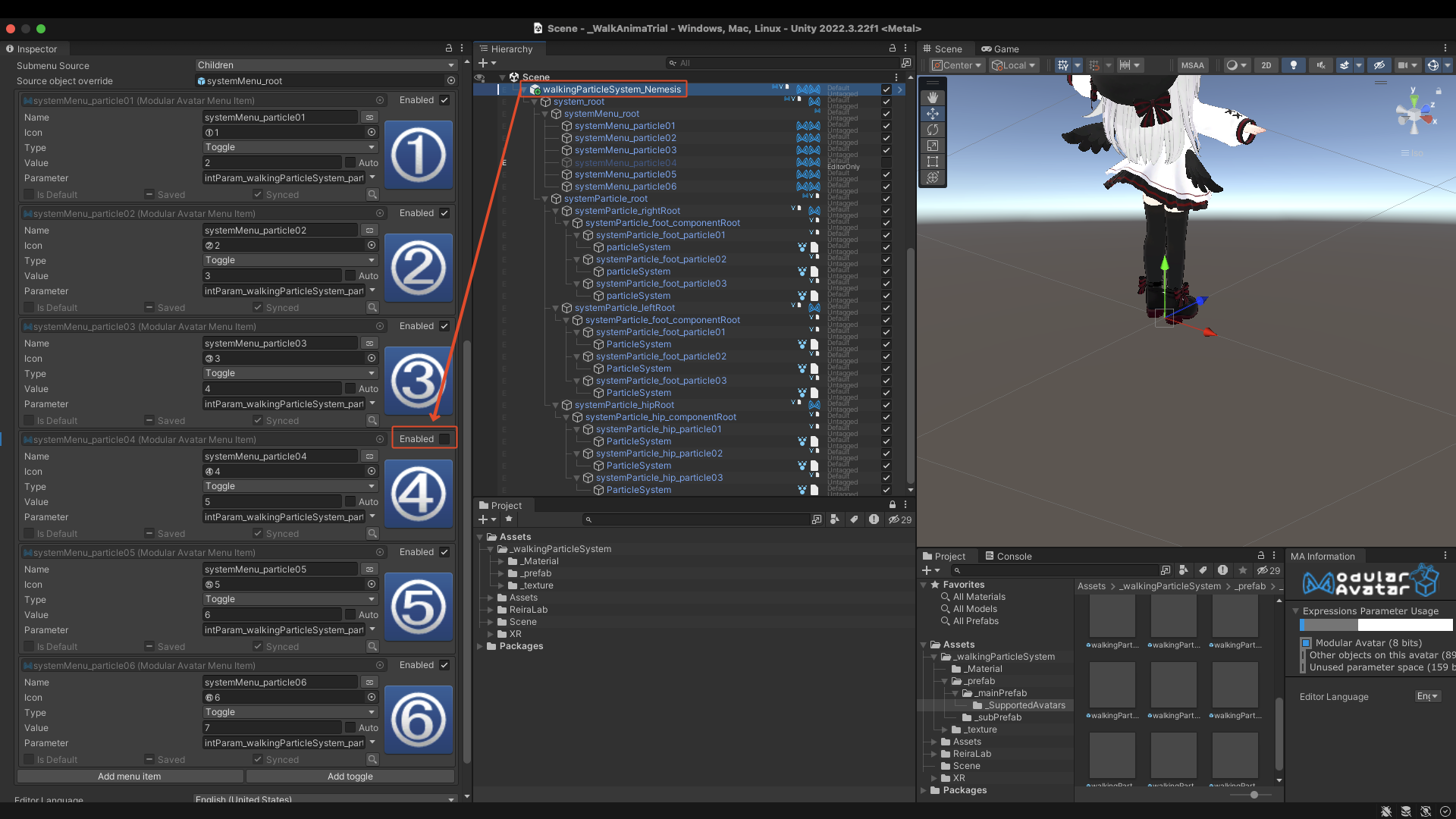Image resolution: width=1456 pixels, height=819 pixels.
Task: Toggle scene visibility hidden-objects icon
Action: [x=1379, y=65]
